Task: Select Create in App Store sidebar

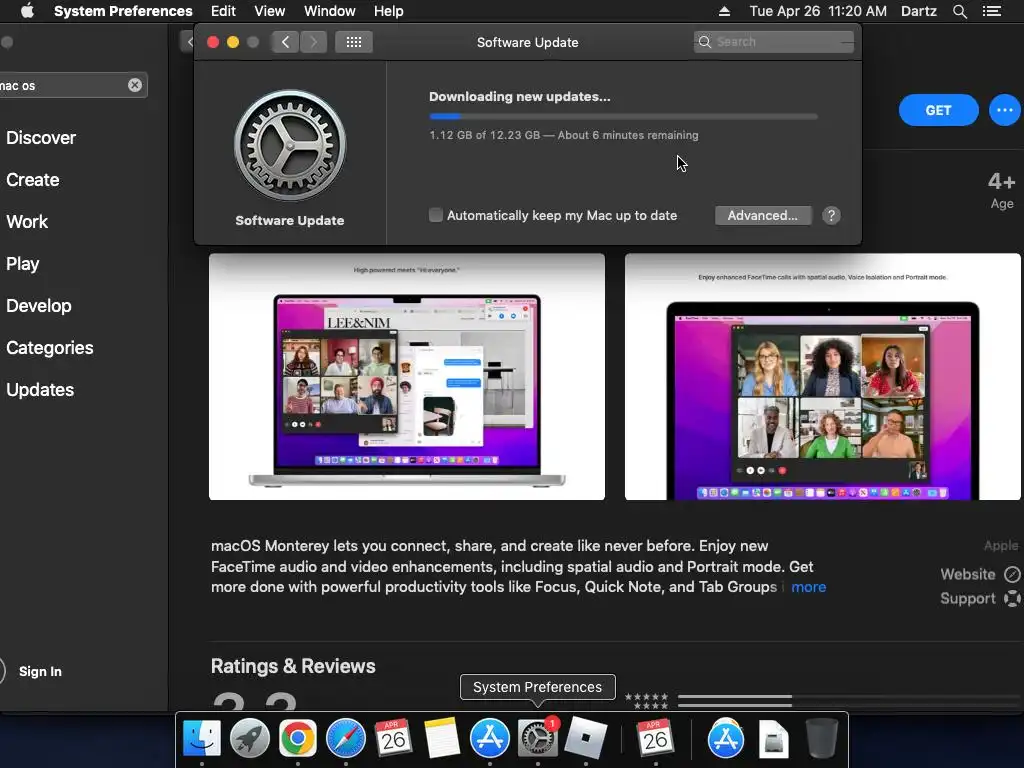Action: 33,180
